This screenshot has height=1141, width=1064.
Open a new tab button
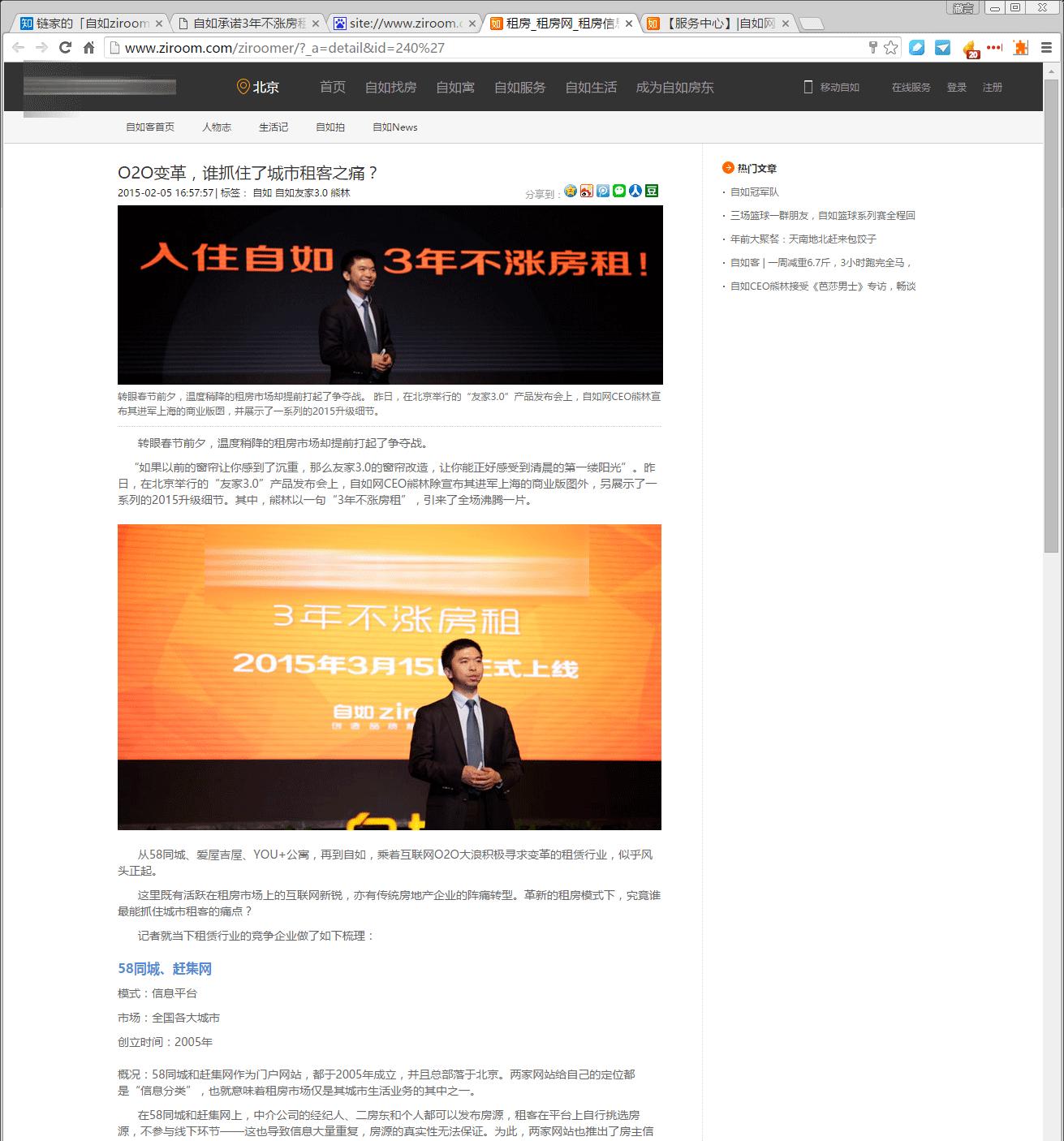click(812, 24)
